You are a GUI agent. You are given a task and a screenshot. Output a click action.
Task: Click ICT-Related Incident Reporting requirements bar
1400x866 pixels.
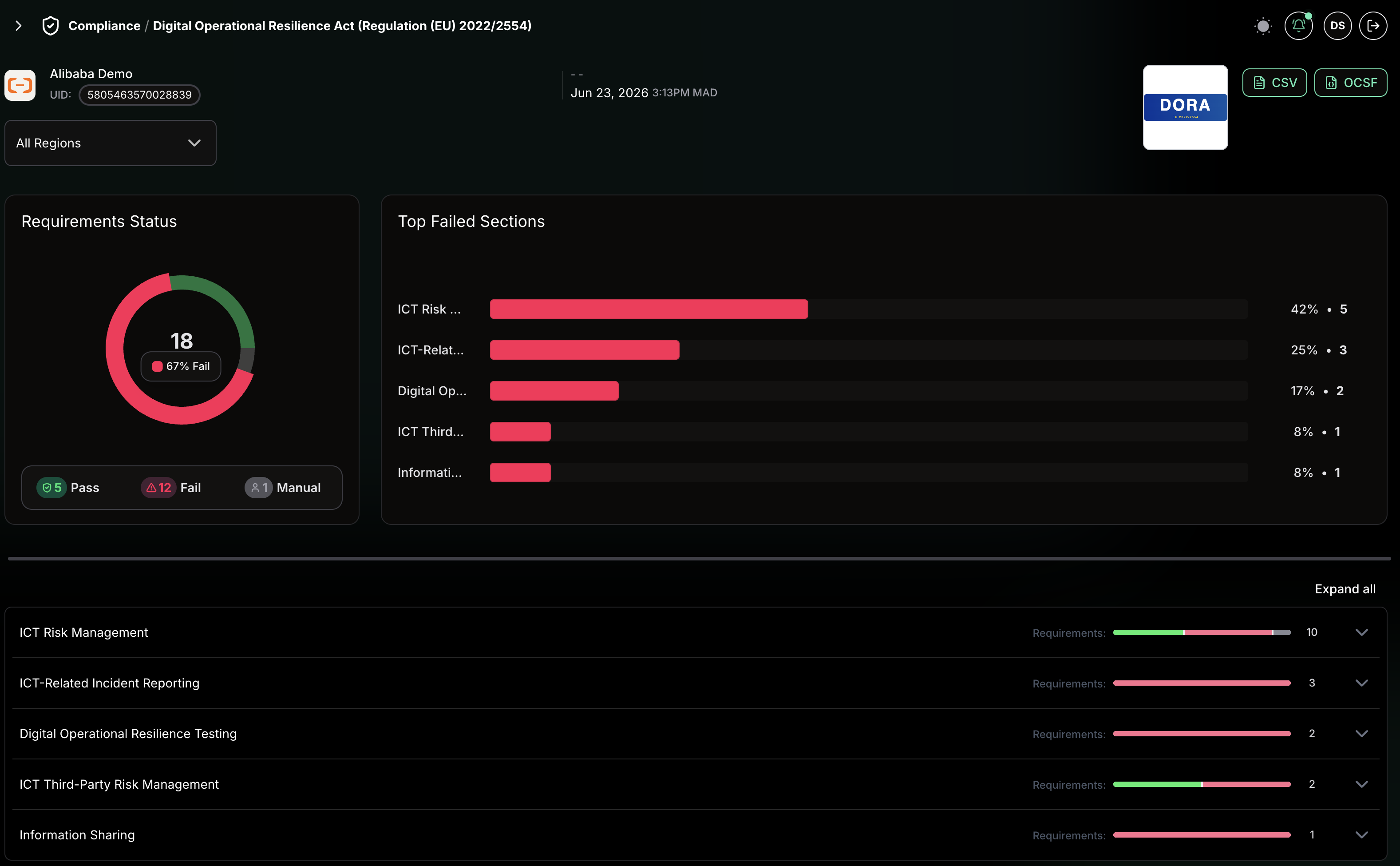click(x=1202, y=683)
